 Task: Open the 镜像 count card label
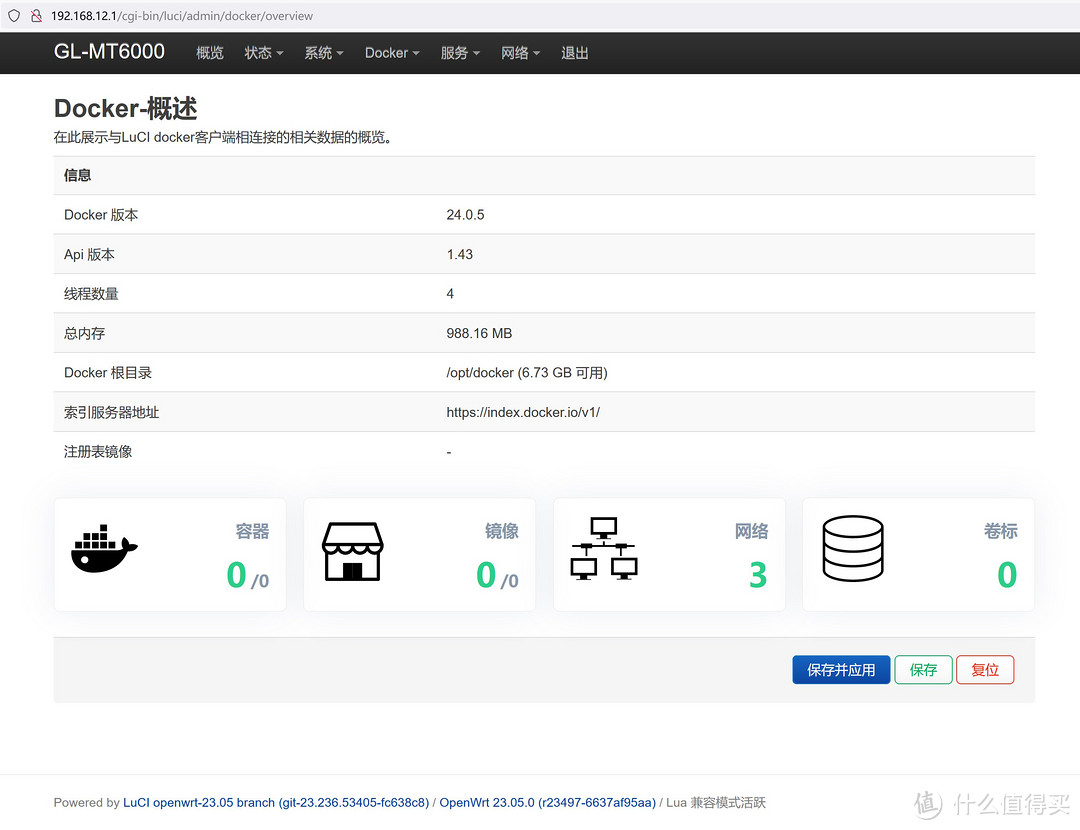(x=501, y=531)
